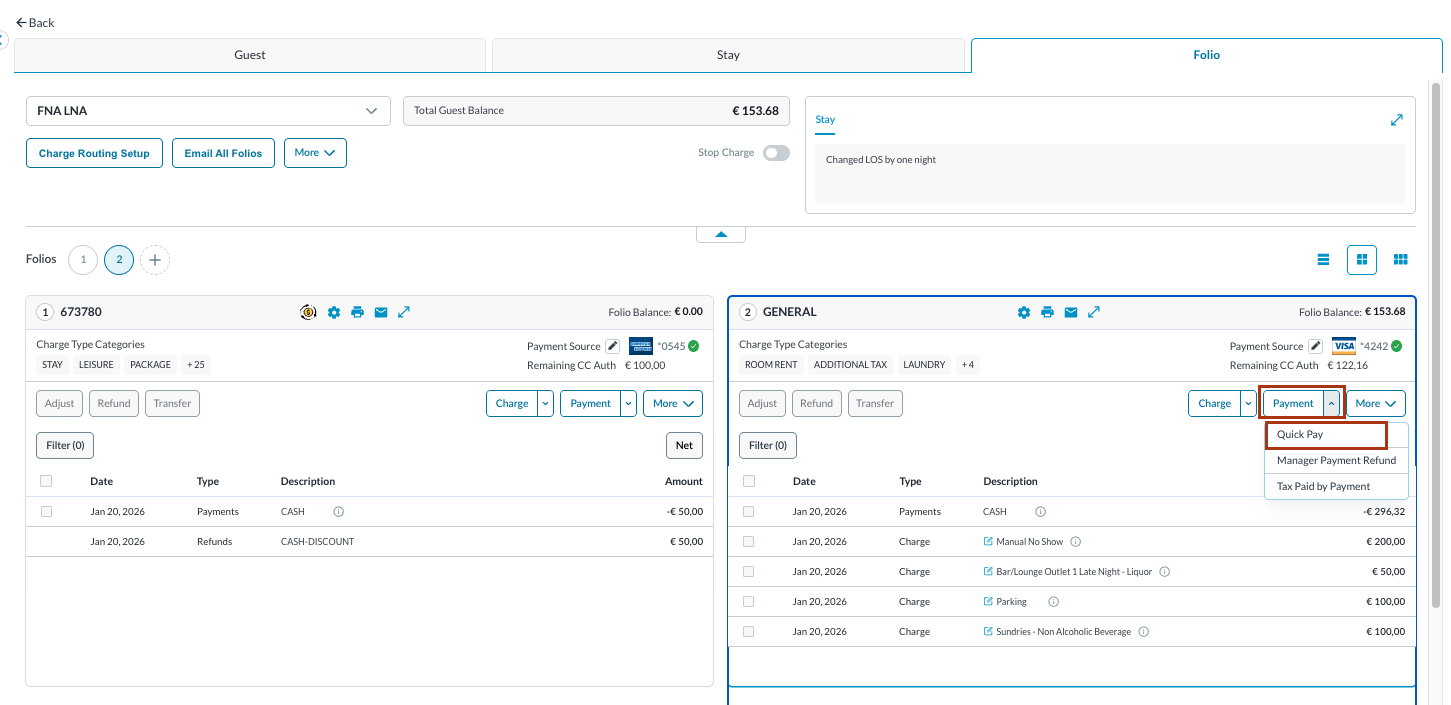The width and height of the screenshot is (1451, 705).
Task: Switch to three-column grid layout icon
Action: pos(1400,260)
